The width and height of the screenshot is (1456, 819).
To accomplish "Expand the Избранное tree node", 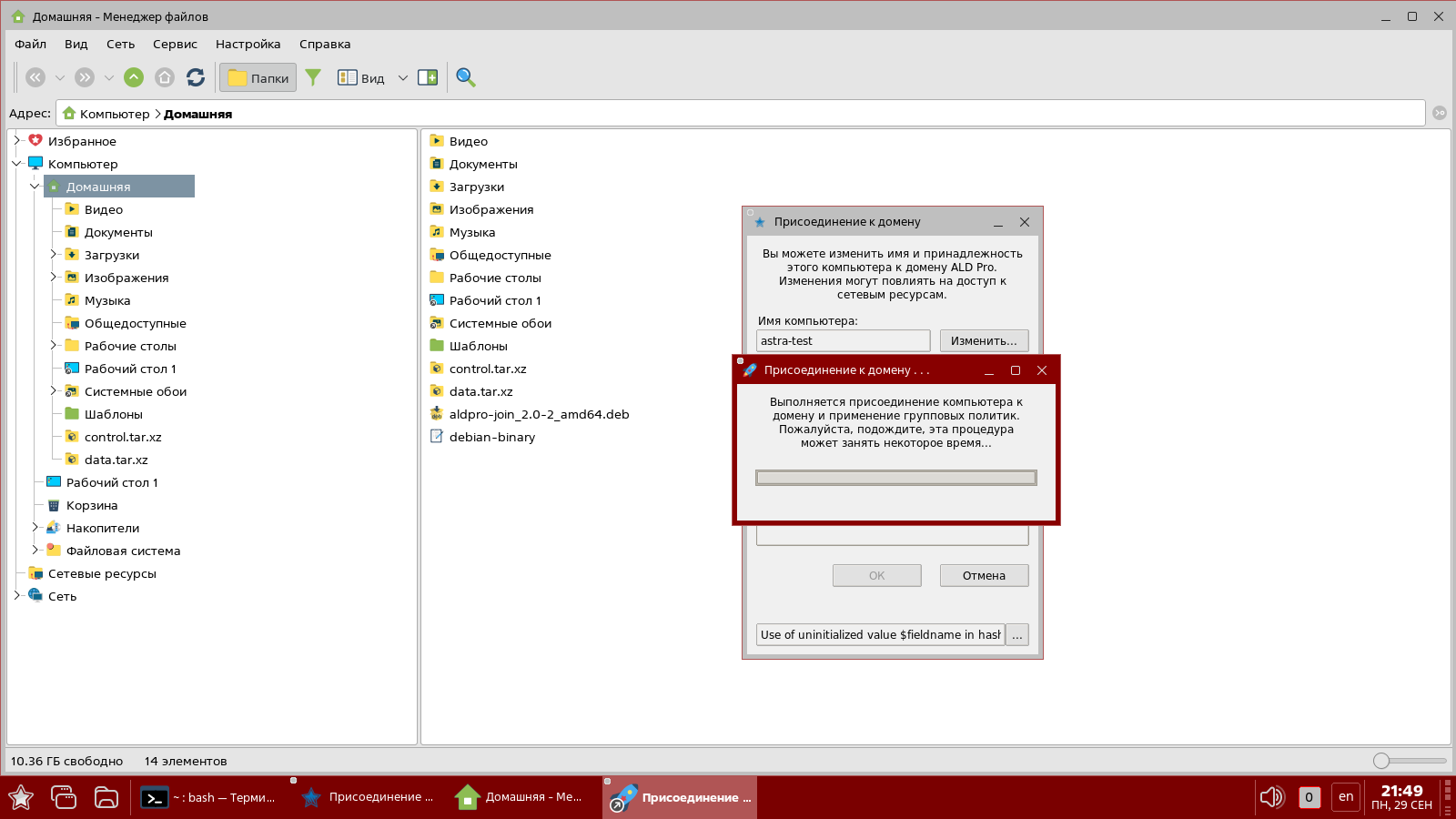I will pos(16,141).
